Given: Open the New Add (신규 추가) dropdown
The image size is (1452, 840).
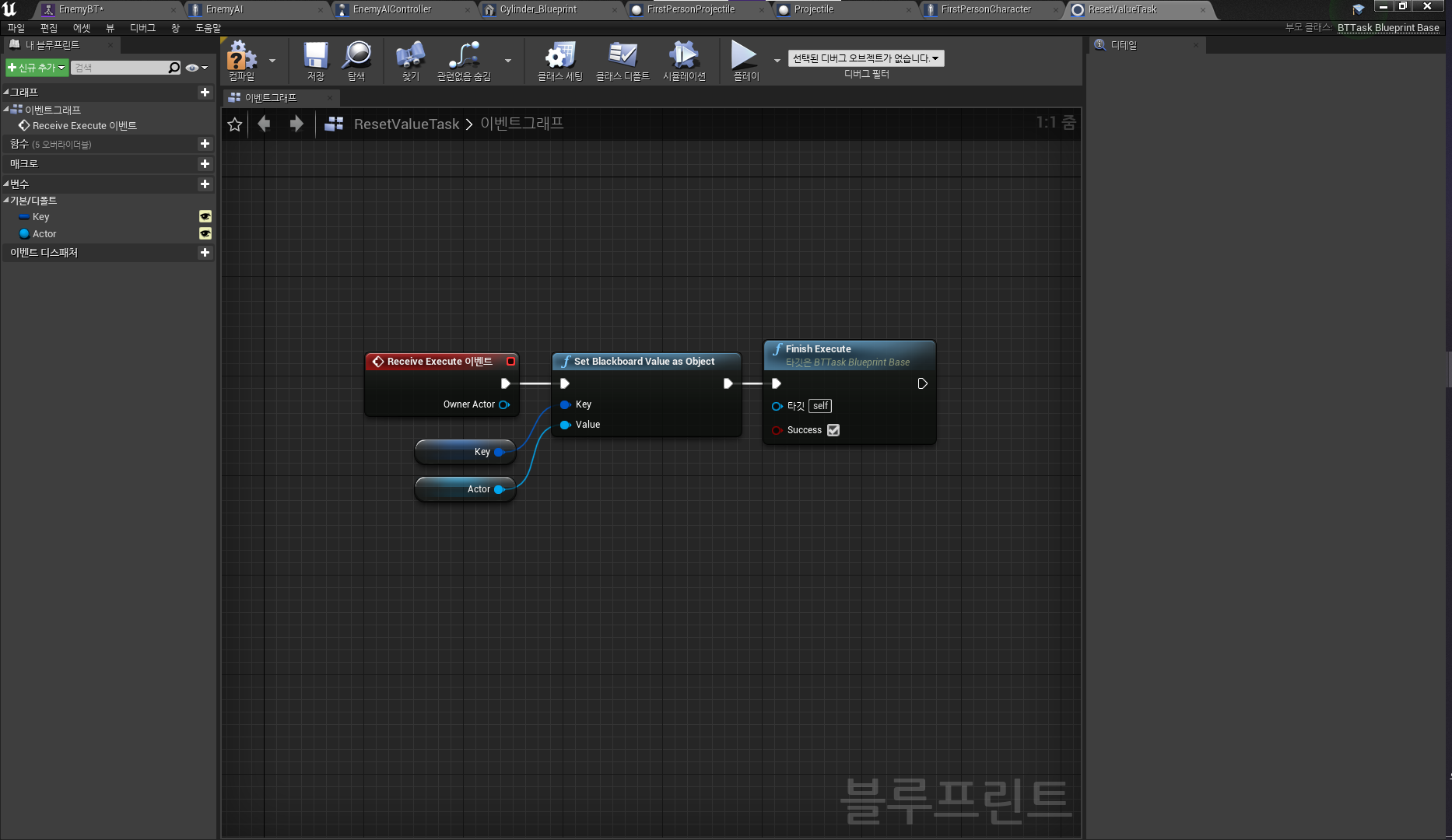Looking at the screenshot, I should pos(37,68).
